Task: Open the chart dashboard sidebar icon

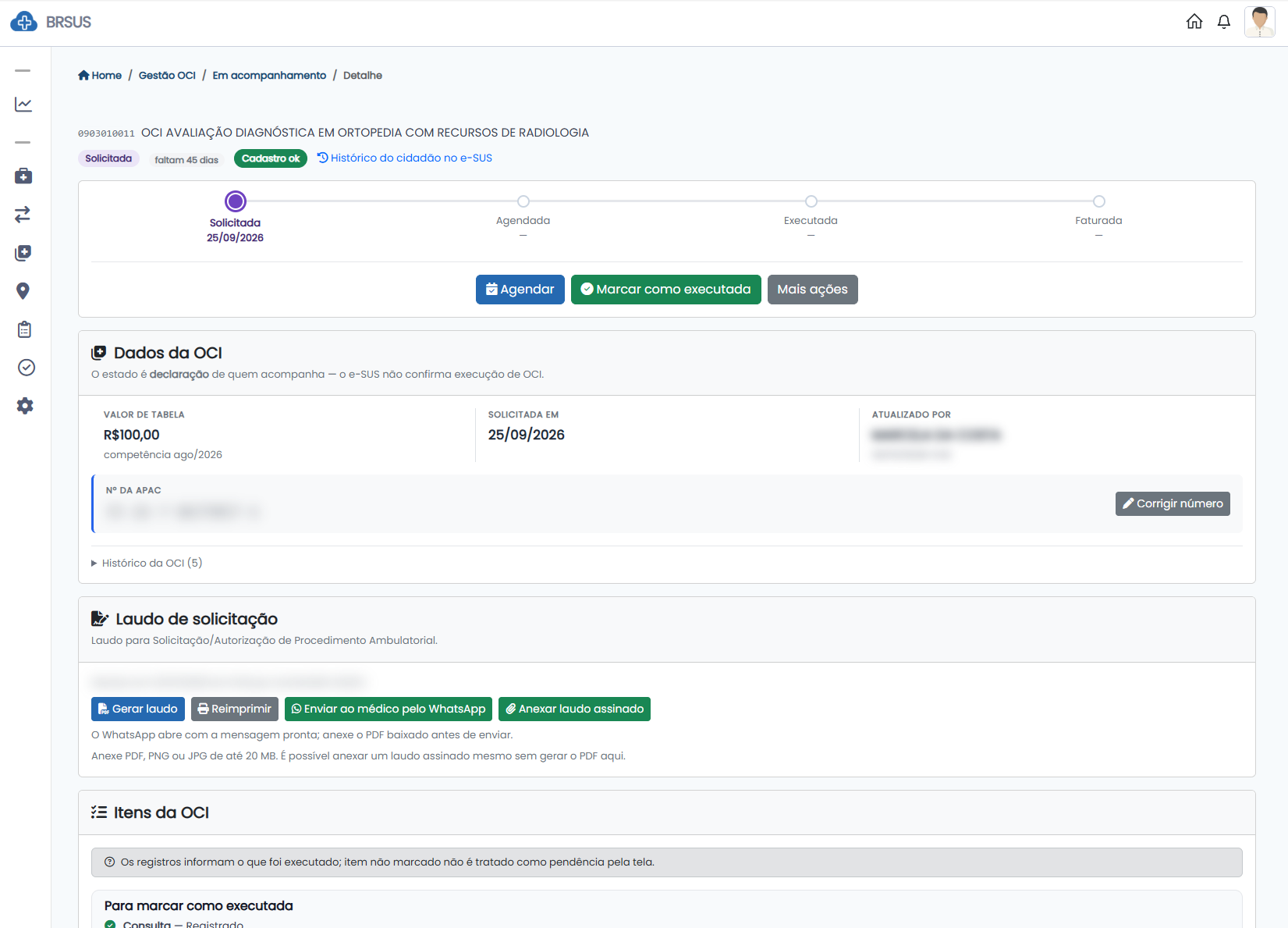Action: click(23, 105)
